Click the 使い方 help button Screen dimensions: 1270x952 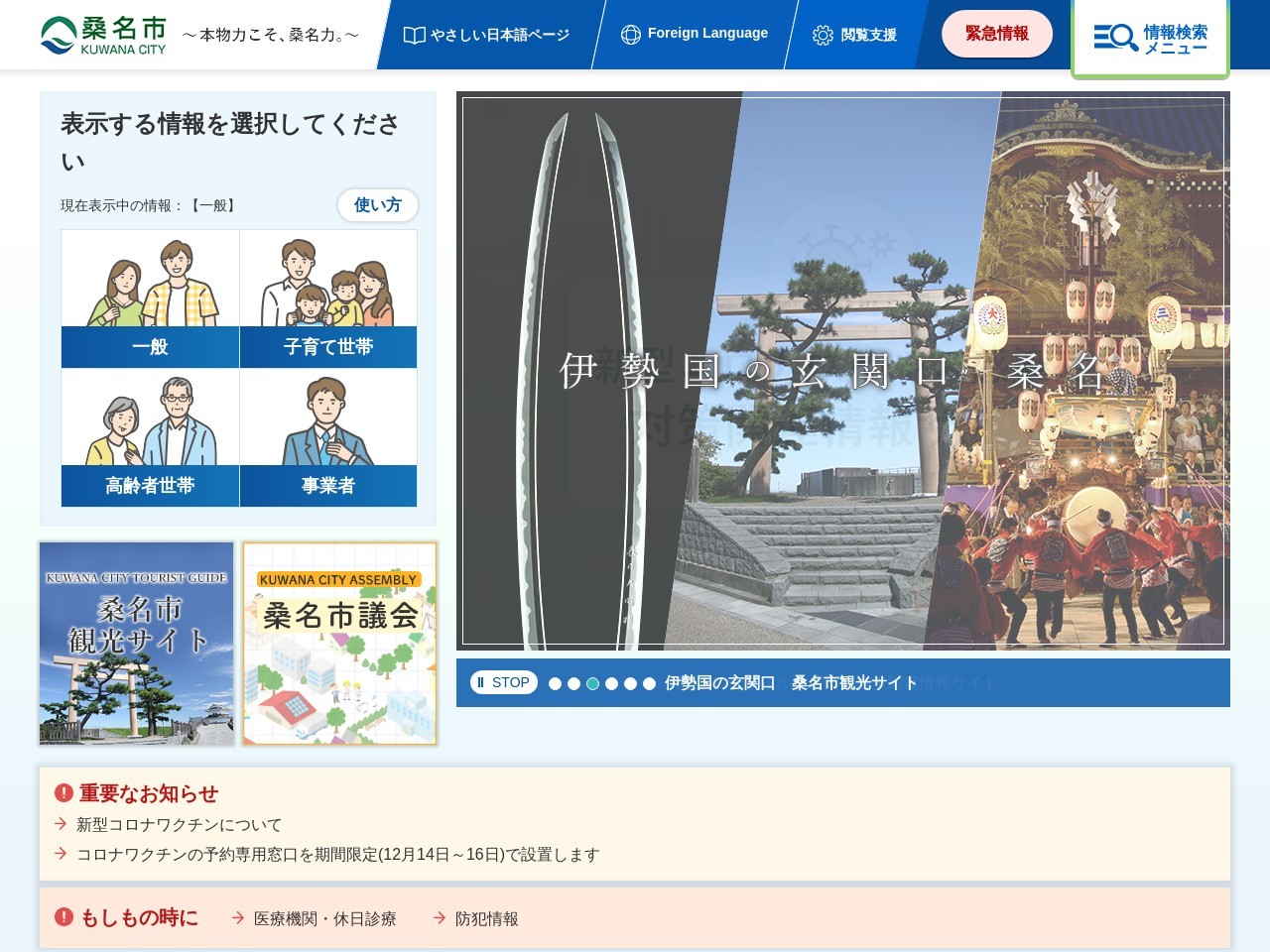pos(377,204)
